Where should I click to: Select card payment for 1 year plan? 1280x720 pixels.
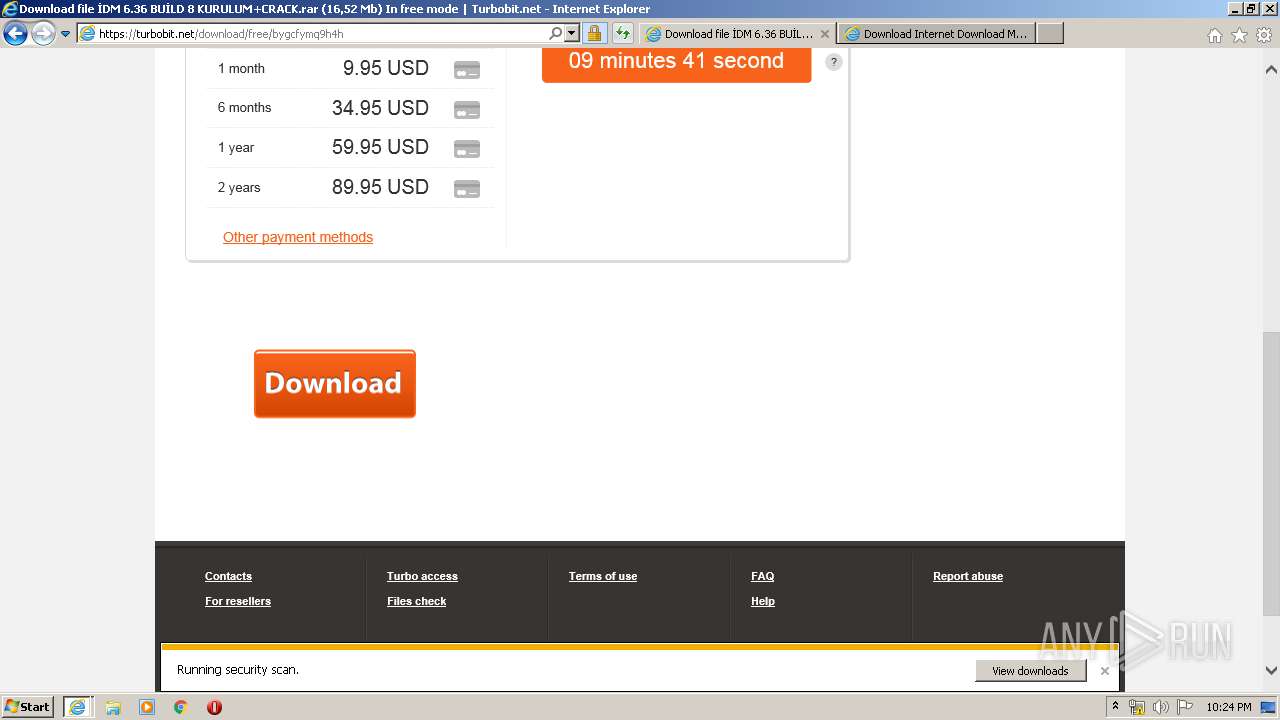click(467, 149)
